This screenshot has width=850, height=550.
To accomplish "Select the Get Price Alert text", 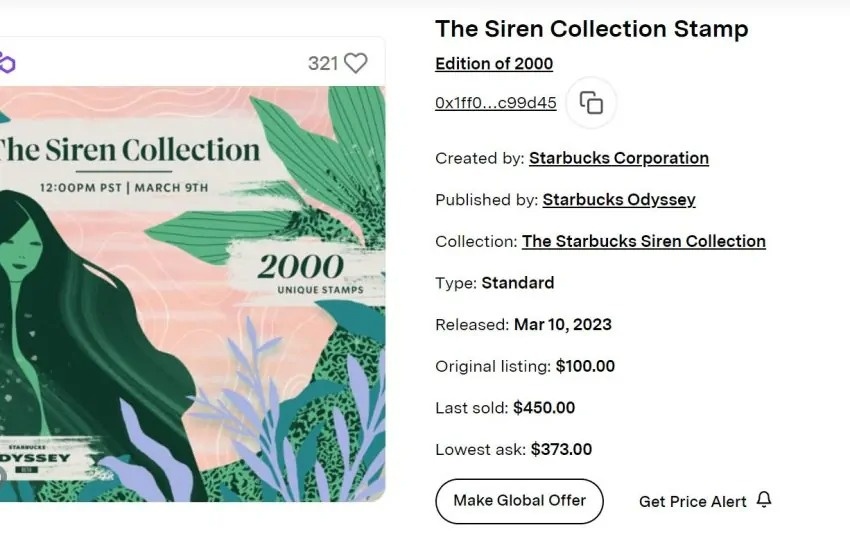I will click(x=692, y=501).
